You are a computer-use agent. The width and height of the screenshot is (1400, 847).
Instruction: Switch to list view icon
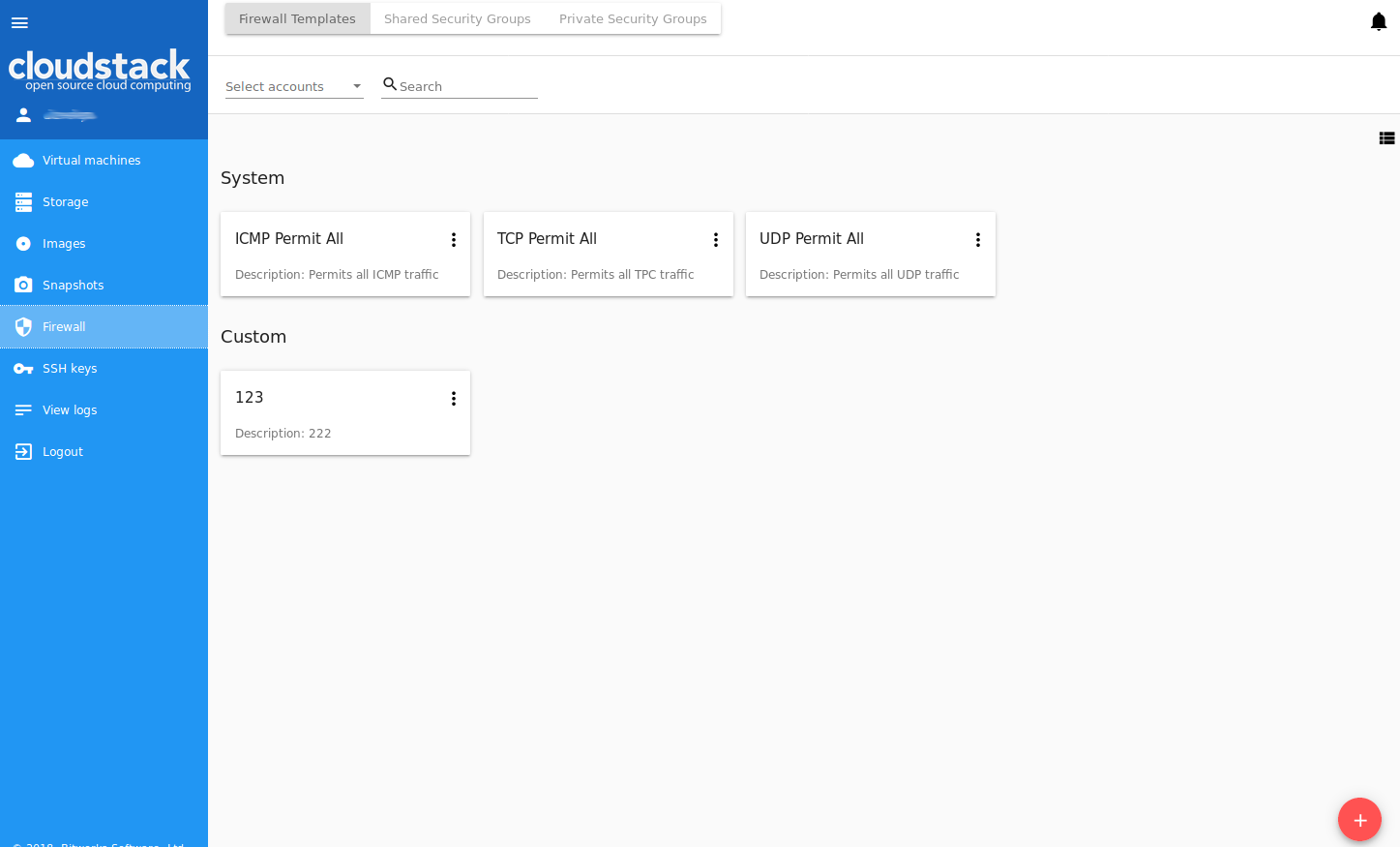coord(1386,138)
